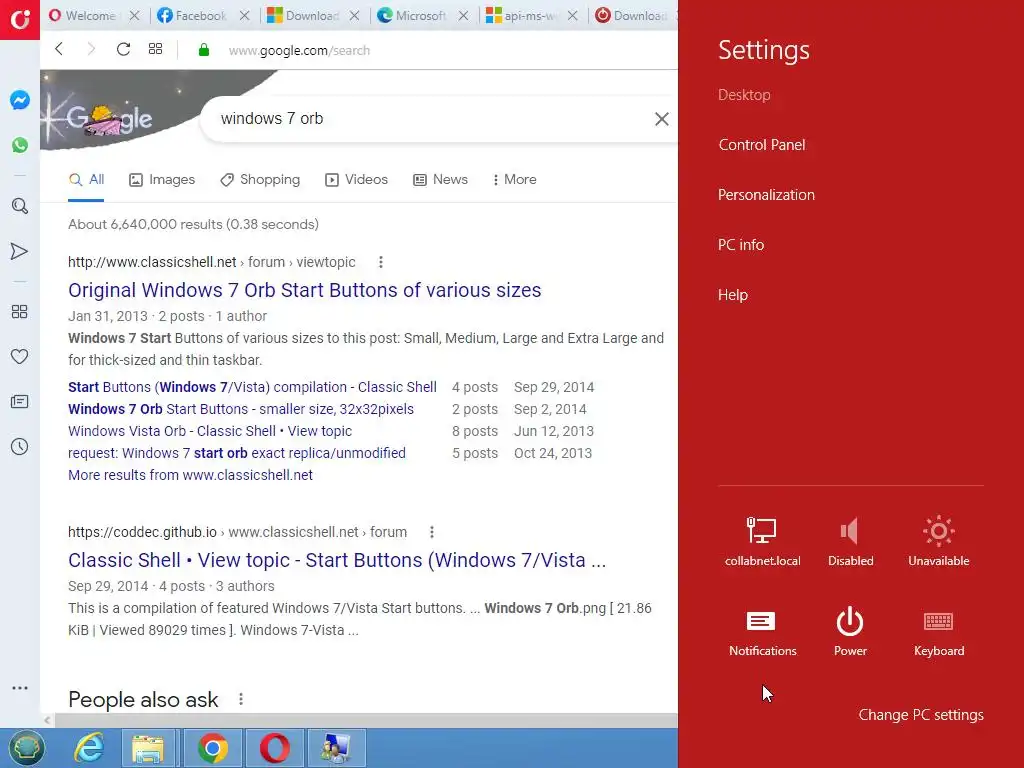The height and width of the screenshot is (768, 1024).
Task: Open personal news icon in sidebar
Action: pyautogui.click(x=20, y=402)
